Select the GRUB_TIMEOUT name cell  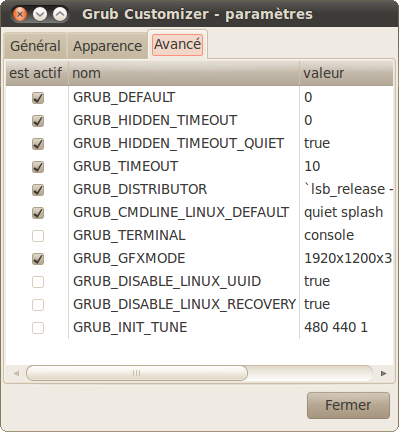point(184,166)
